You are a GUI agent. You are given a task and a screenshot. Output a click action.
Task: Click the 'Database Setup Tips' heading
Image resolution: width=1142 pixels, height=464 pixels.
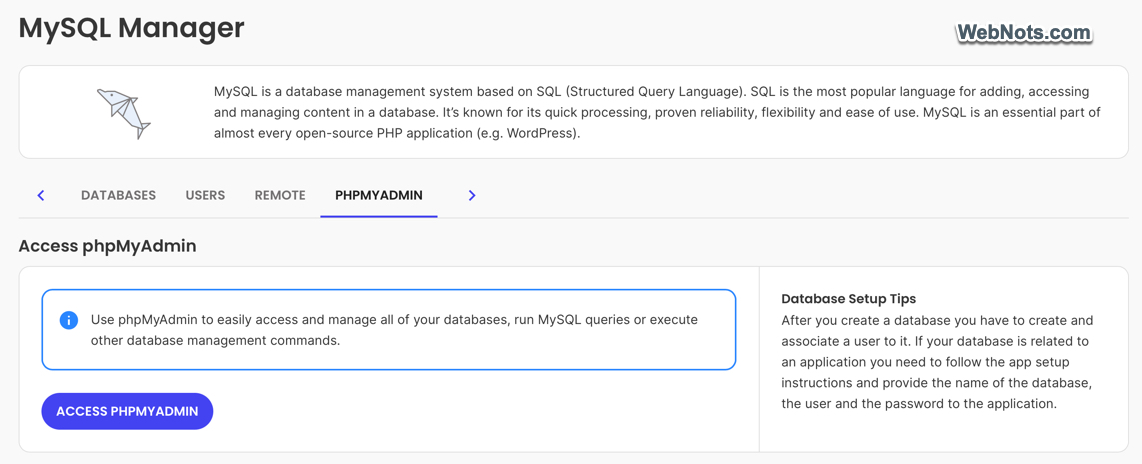pyautogui.click(x=848, y=299)
